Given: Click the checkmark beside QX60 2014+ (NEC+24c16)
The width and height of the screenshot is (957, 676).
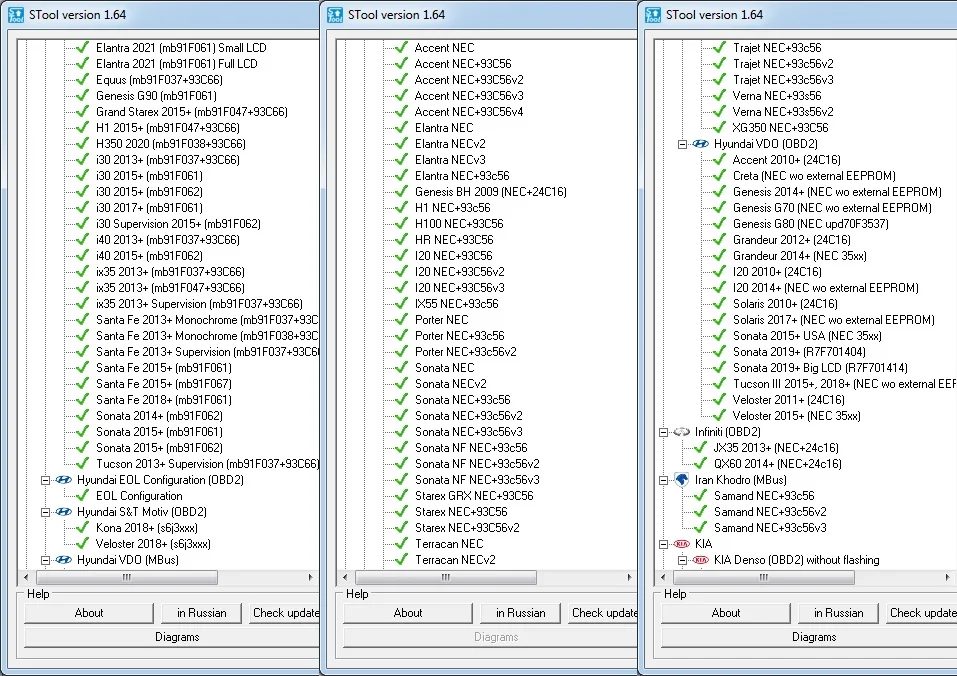Looking at the screenshot, I should point(700,464).
